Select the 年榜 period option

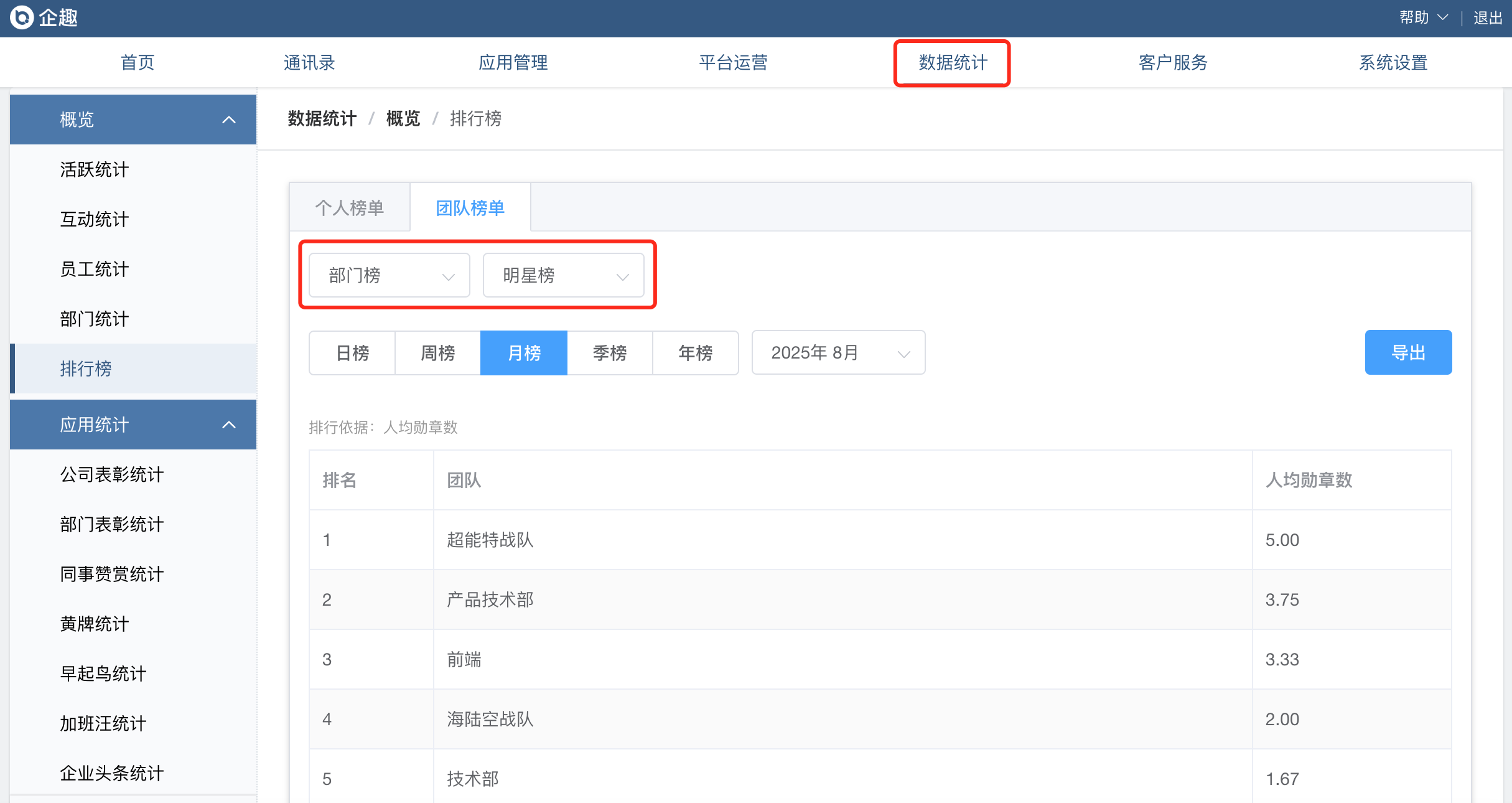tap(696, 353)
